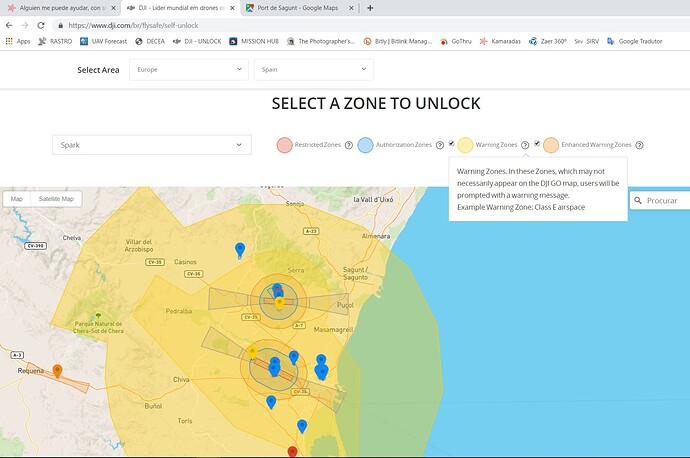
Task: Click the 'SELECT A ZONE TO UNLOCK' heading
Action: click(376, 103)
